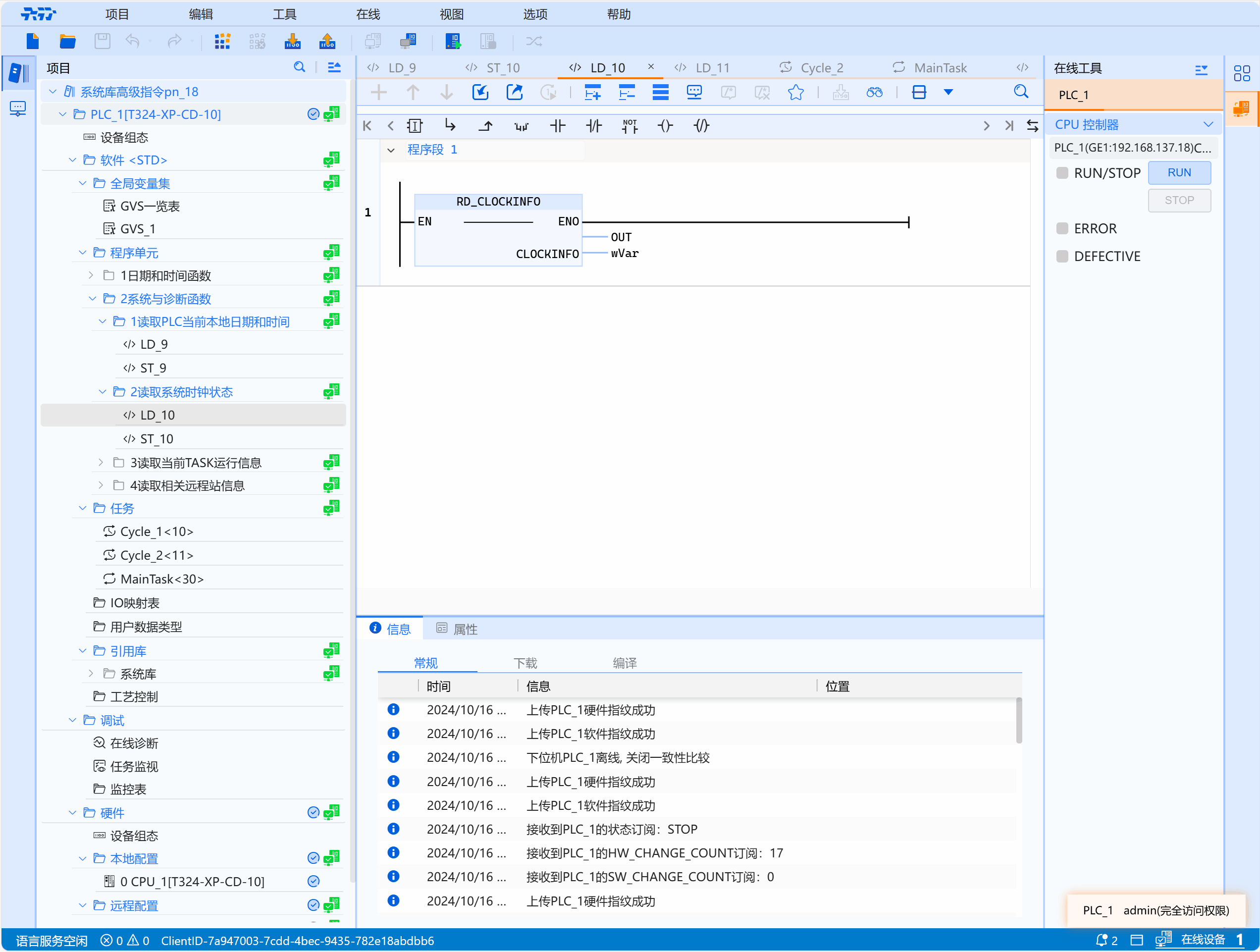Click the star favorites icon in editor toolbar
The width and height of the screenshot is (1260, 952).
pyautogui.click(x=795, y=92)
